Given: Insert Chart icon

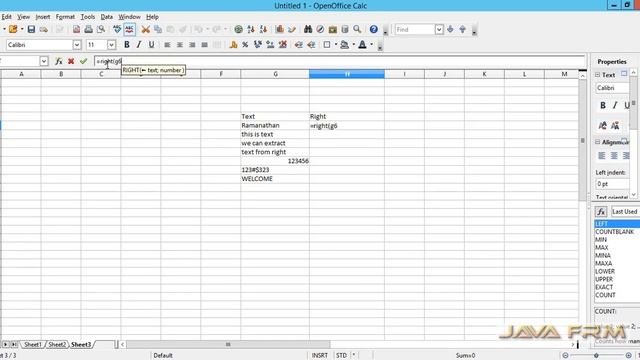Looking at the screenshot, I should click(x=280, y=29).
